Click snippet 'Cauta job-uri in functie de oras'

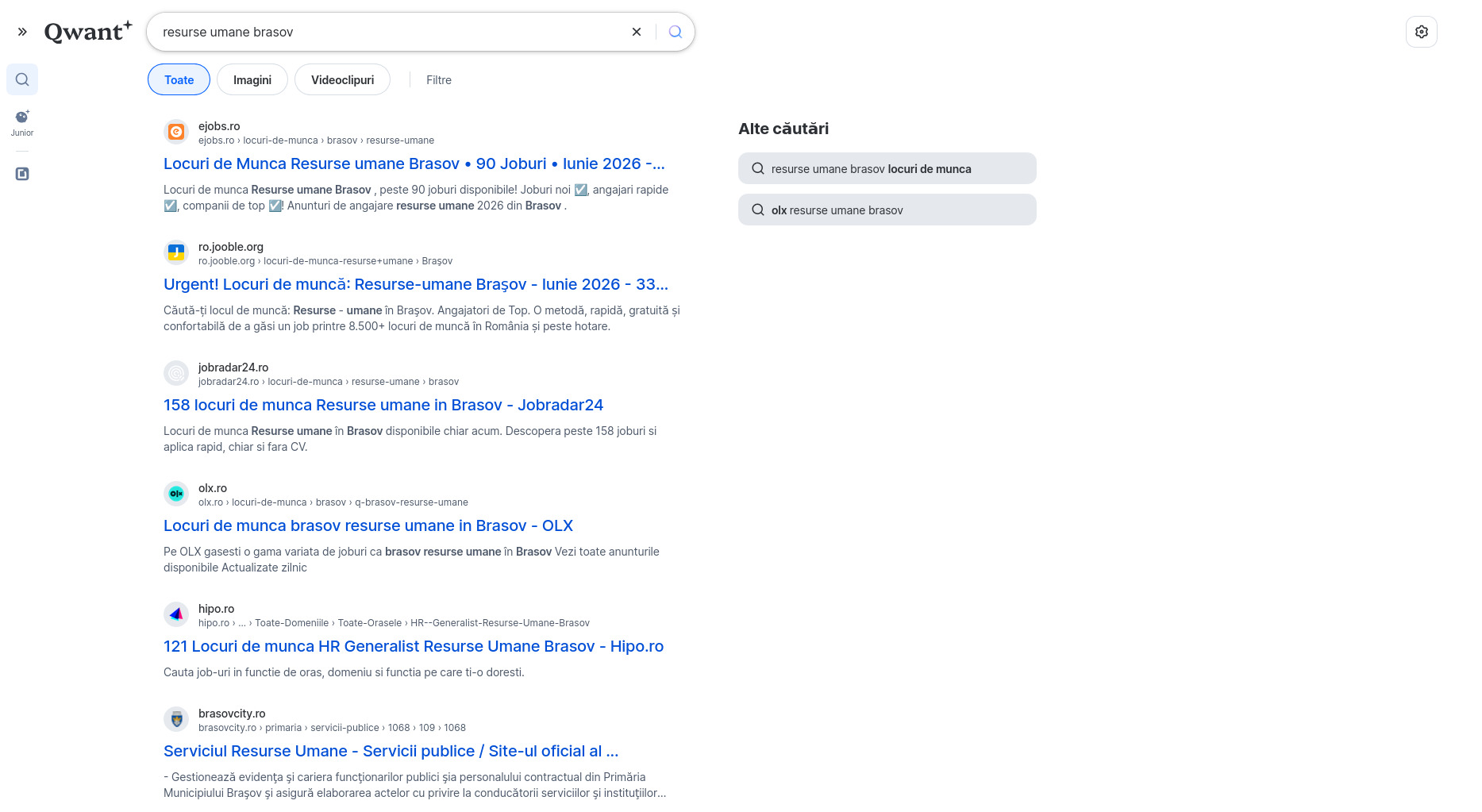click(344, 672)
